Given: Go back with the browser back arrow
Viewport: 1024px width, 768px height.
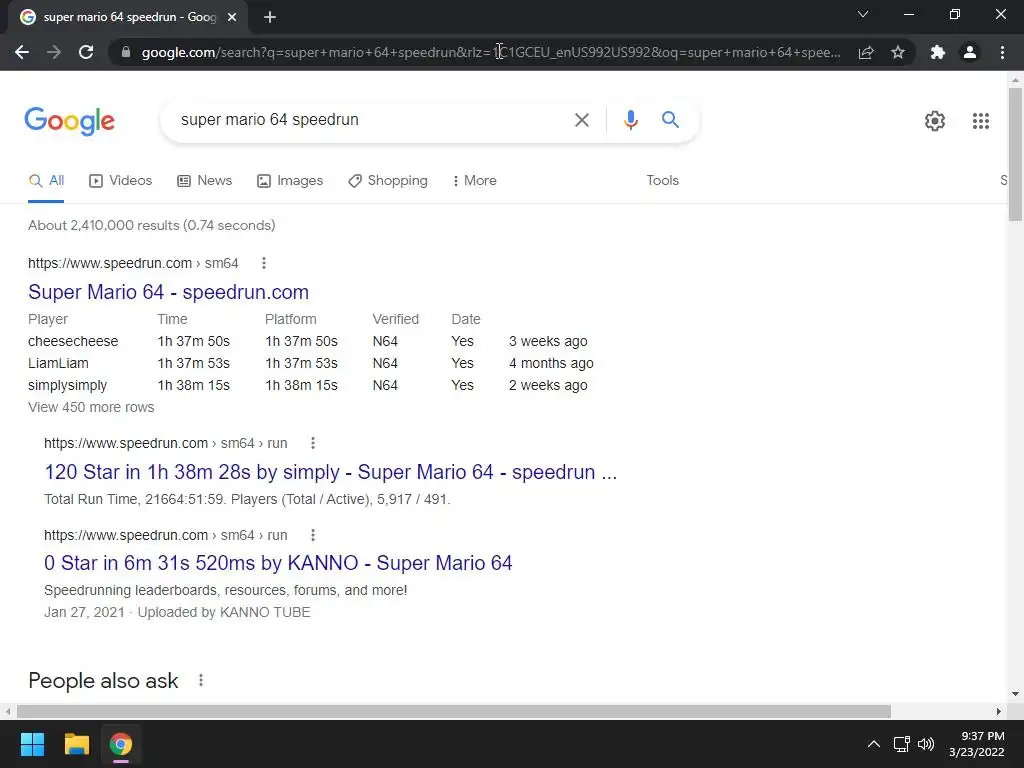Looking at the screenshot, I should coord(22,52).
